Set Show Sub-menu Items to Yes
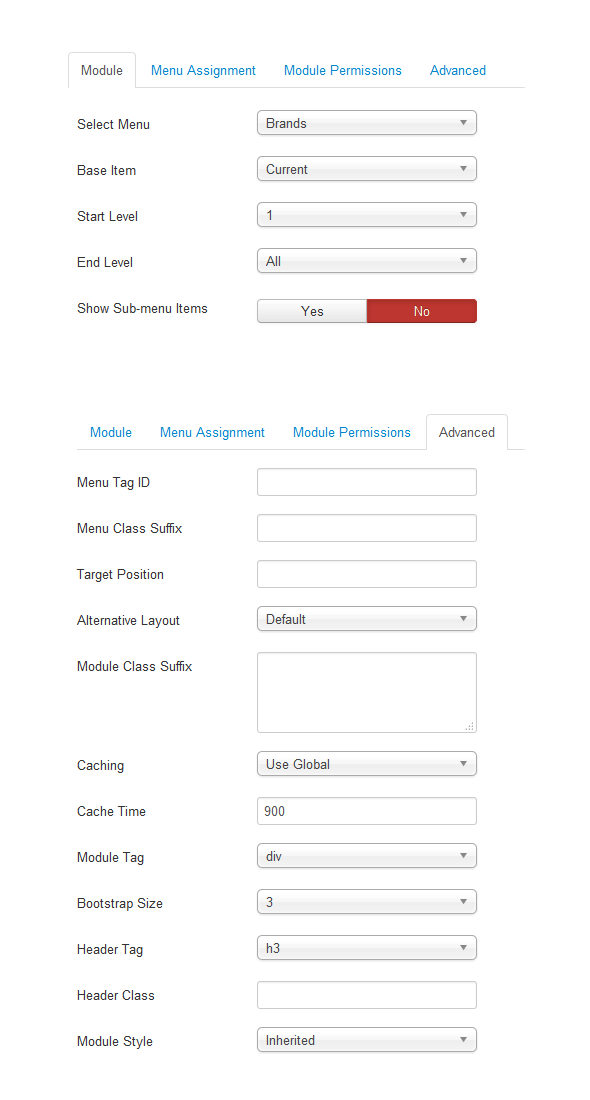590x1100 pixels. click(312, 311)
